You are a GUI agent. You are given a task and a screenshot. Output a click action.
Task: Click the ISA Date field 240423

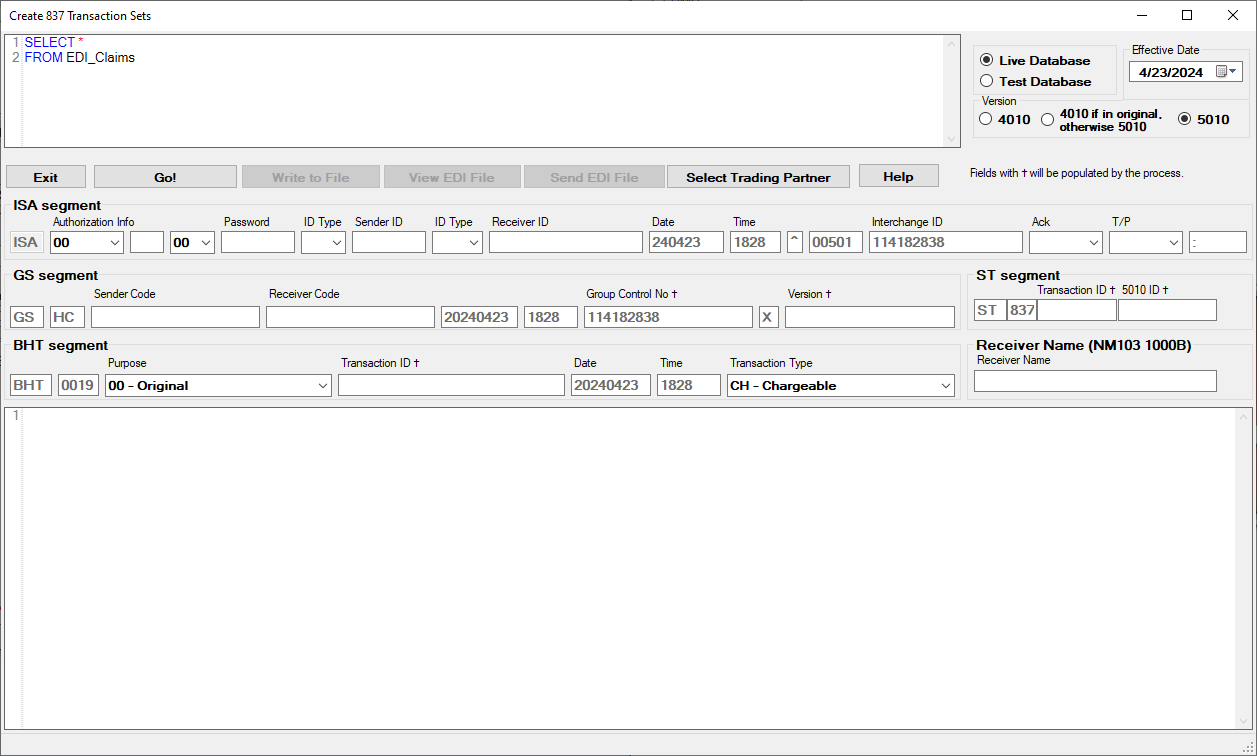pyautogui.click(x=687, y=242)
